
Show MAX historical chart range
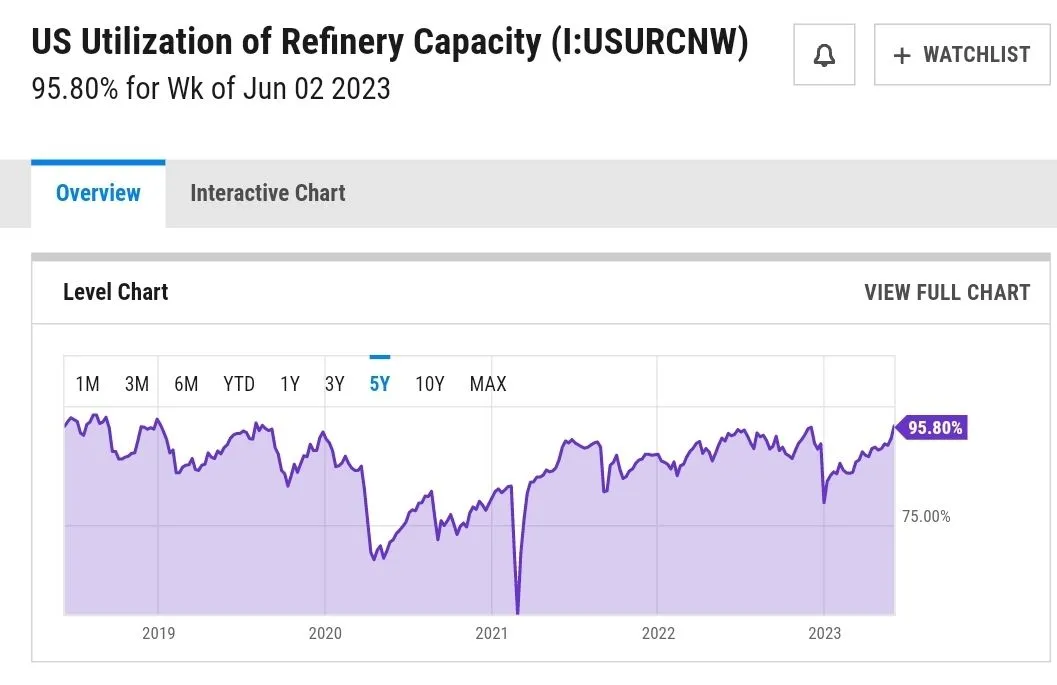[488, 384]
